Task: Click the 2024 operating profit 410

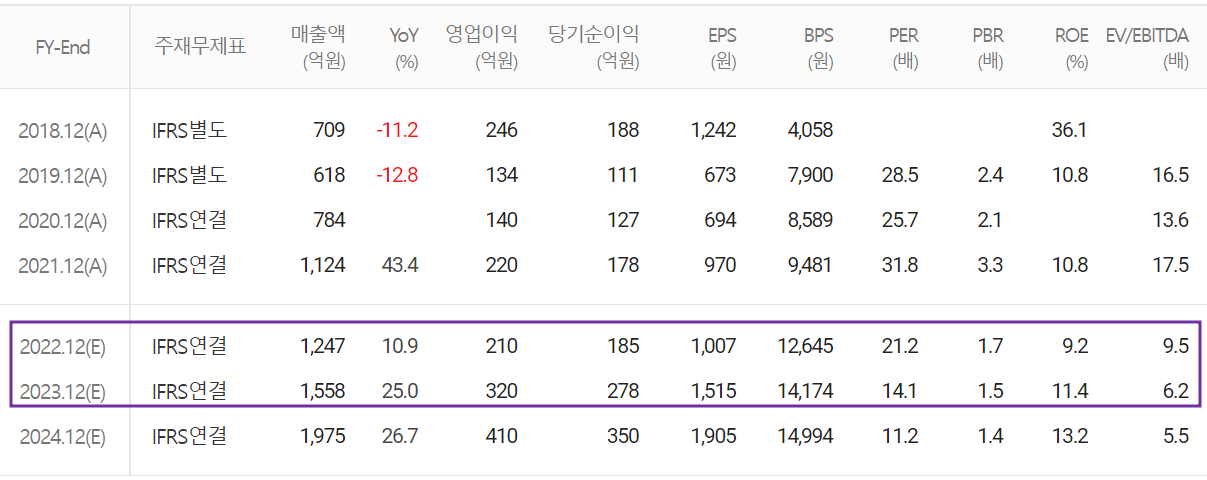Action: pyautogui.click(x=501, y=436)
